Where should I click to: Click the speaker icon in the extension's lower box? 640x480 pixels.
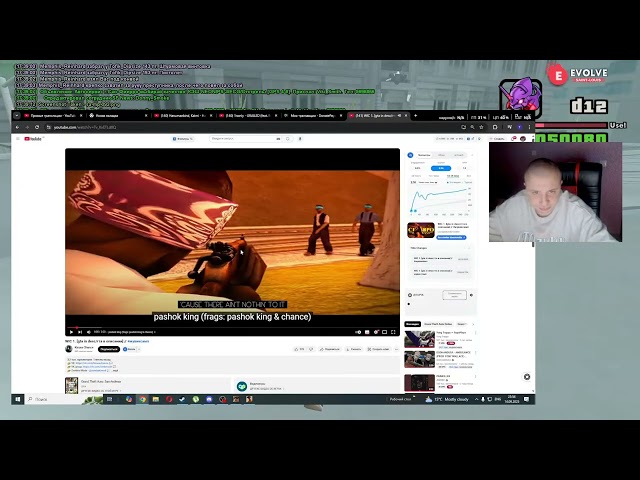tap(471, 295)
